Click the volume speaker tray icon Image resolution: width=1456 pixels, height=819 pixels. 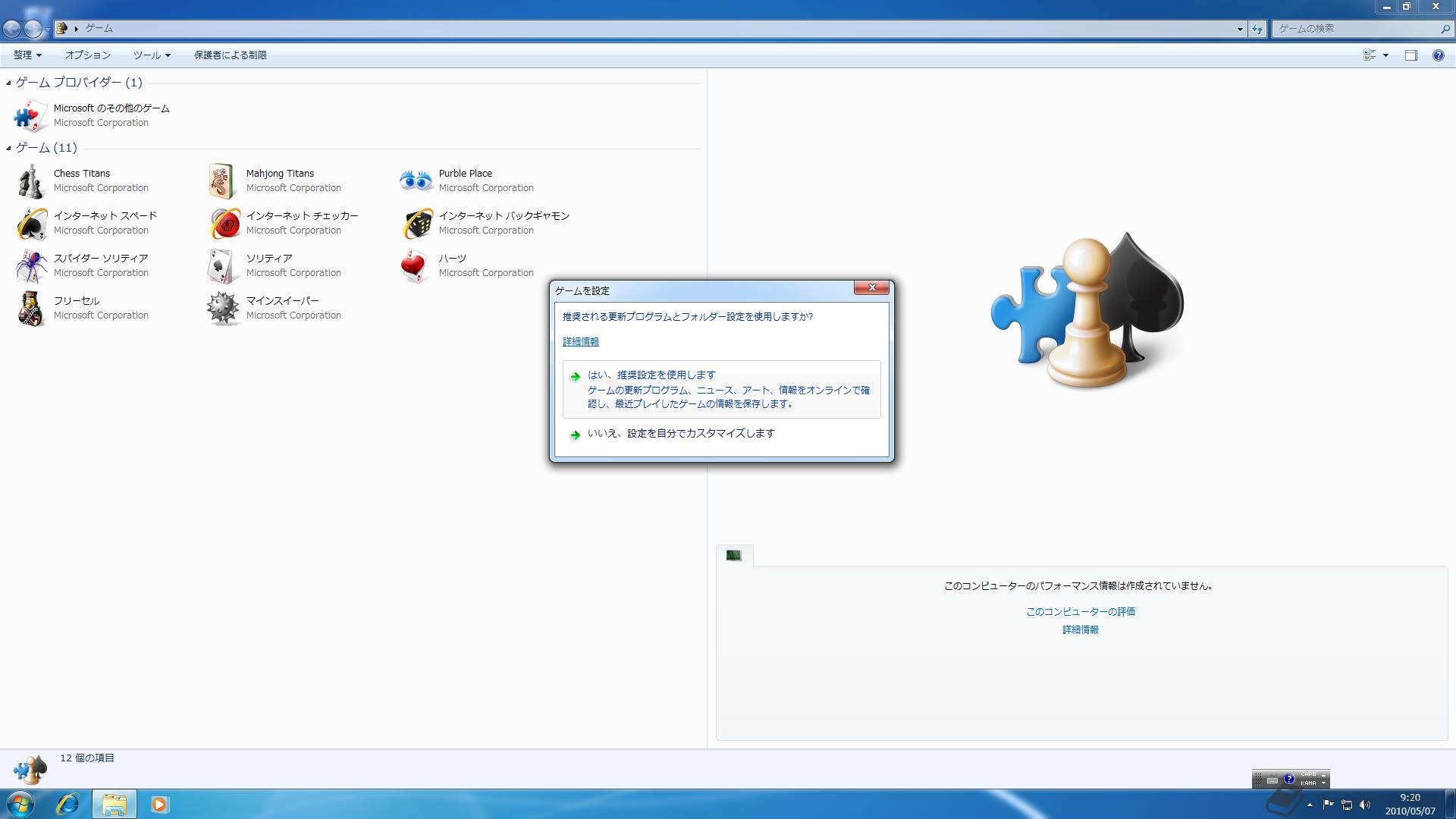1365,805
